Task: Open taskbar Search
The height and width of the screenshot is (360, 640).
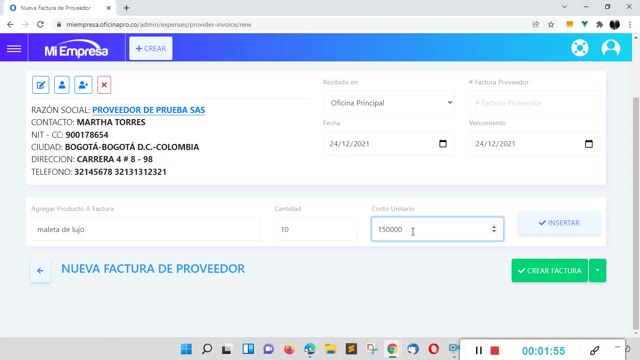Action: point(207,349)
